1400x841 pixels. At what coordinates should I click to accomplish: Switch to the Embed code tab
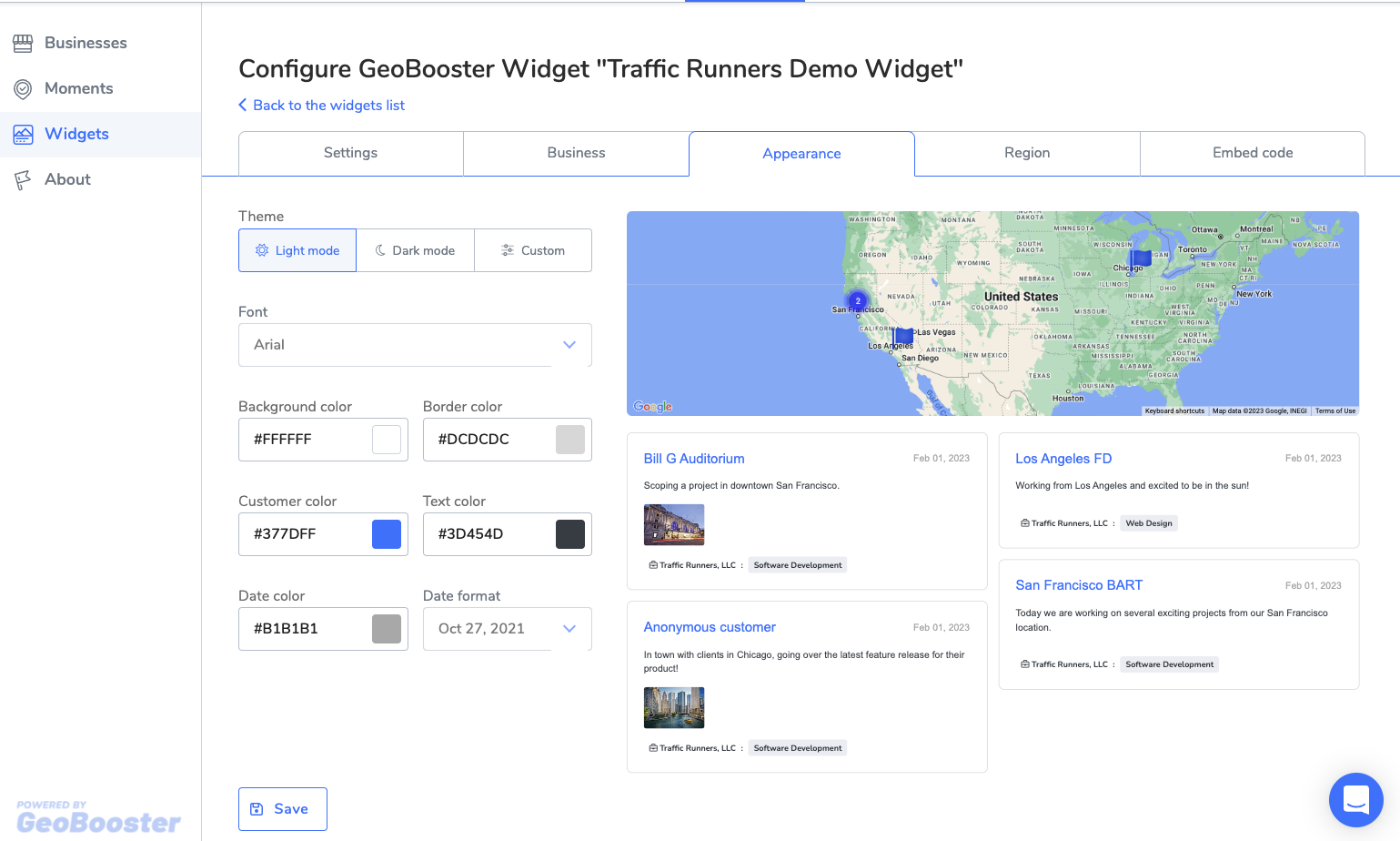coord(1252,153)
